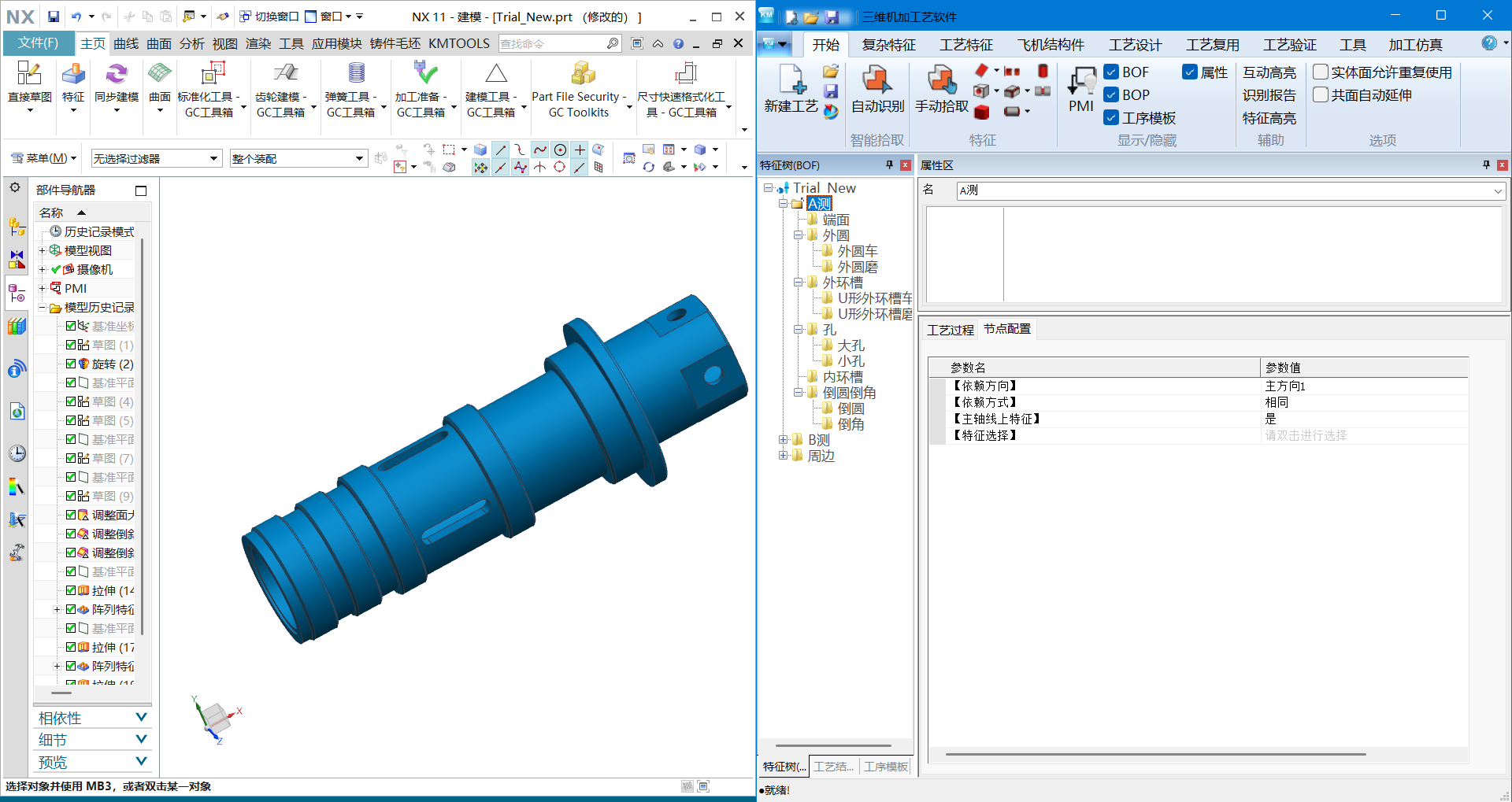Select the 同步建模 tool icon
Viewport: 1512px width, 802px height.
click(116, 75)
